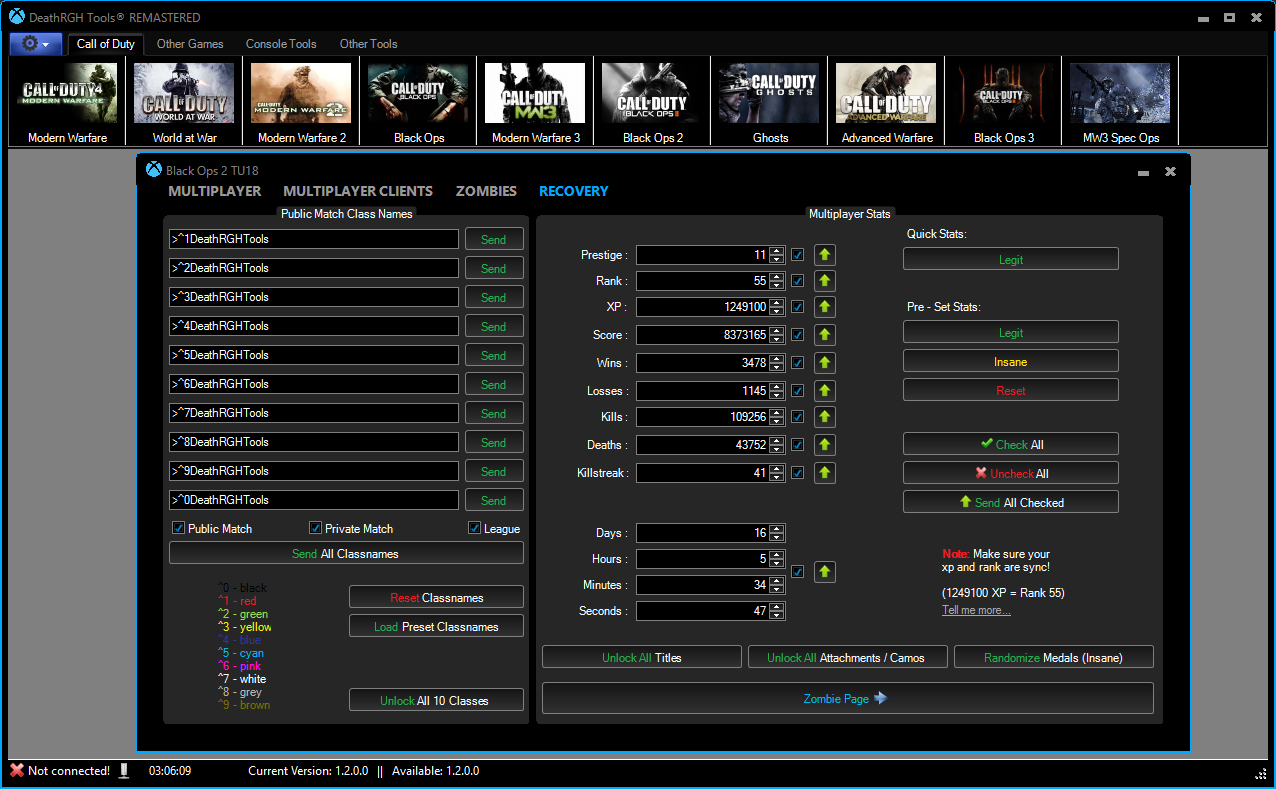Open Modern Warfare 2 game tile

[302, 102]
